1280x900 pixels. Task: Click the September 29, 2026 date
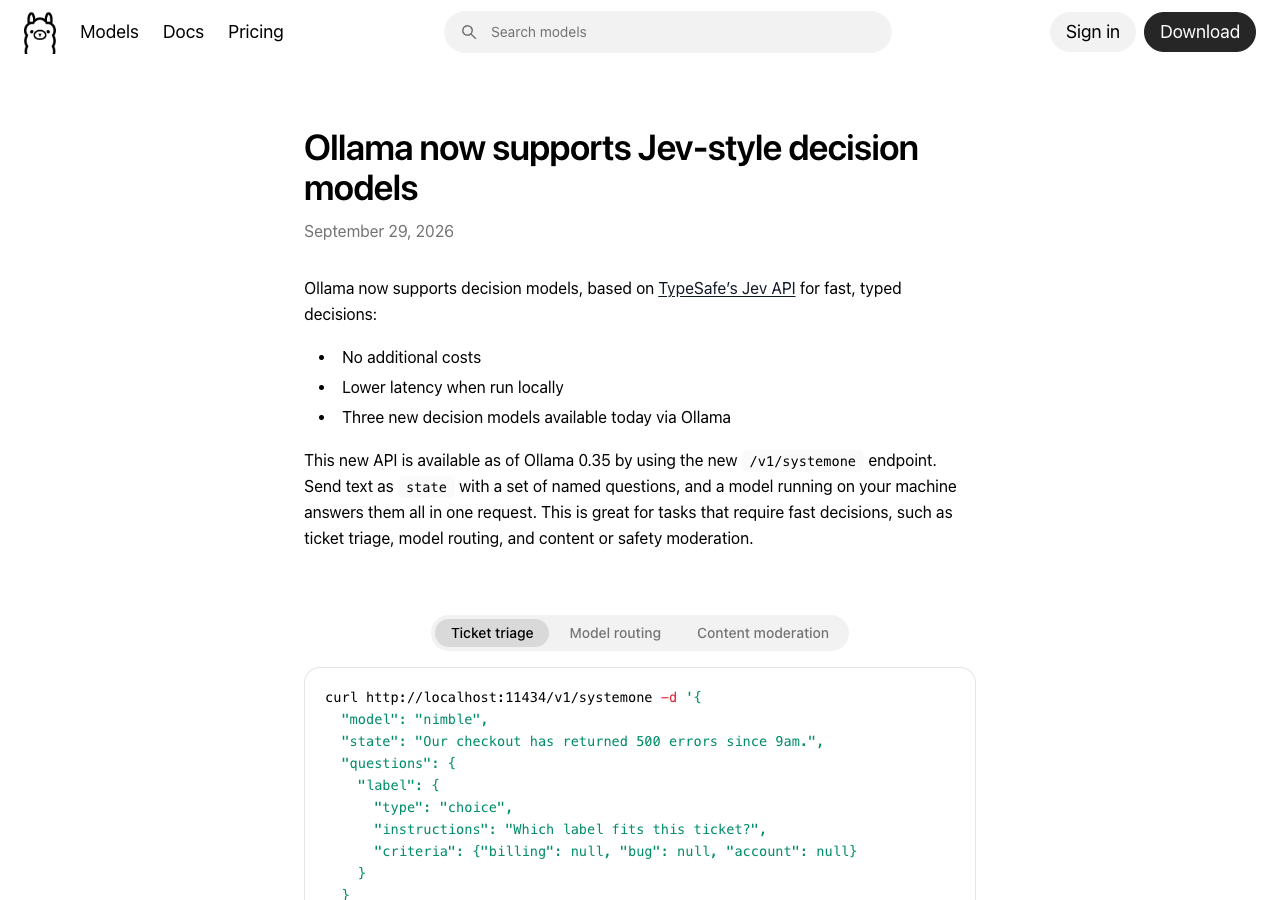click(x=379, y=231)
